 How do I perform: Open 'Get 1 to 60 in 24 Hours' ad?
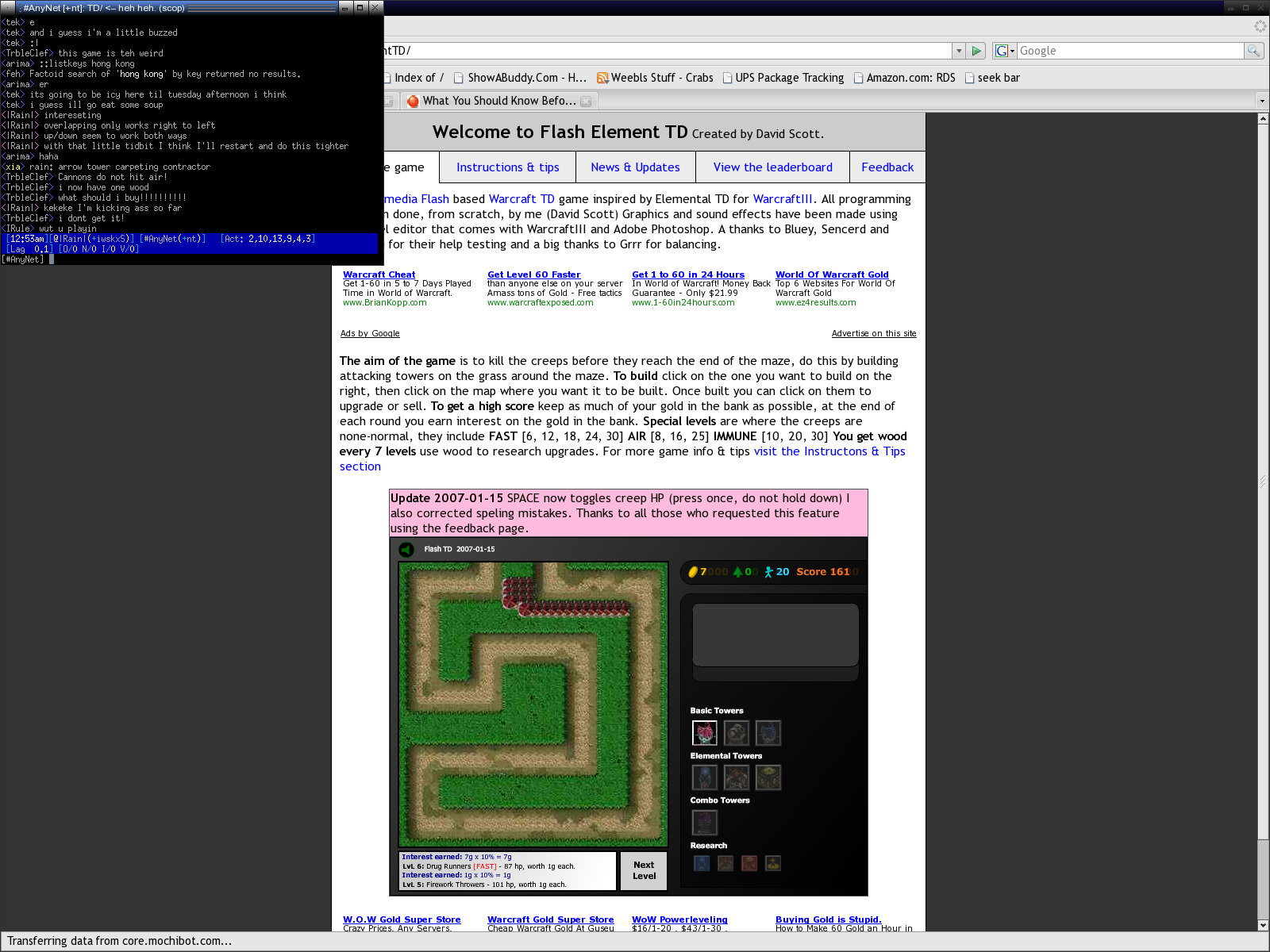[688, 274]
